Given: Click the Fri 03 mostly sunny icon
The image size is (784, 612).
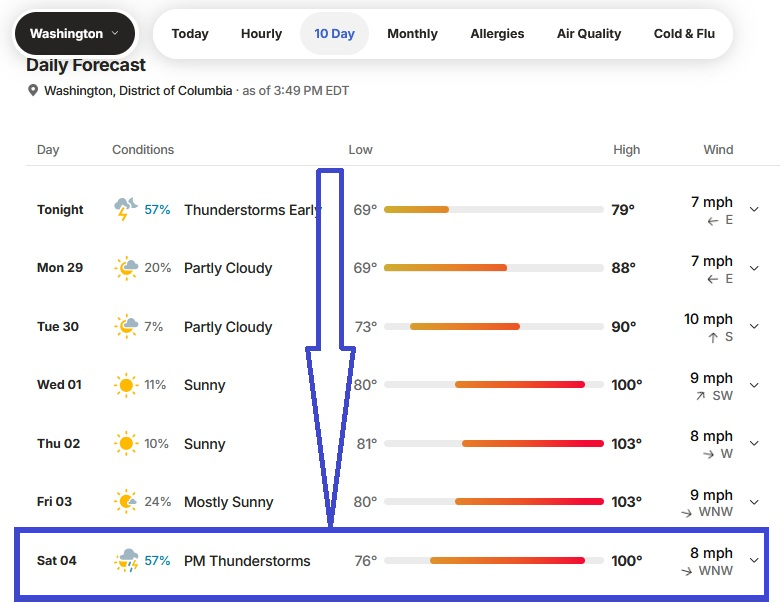Looking at the screenshot, I should coord(126,502).
